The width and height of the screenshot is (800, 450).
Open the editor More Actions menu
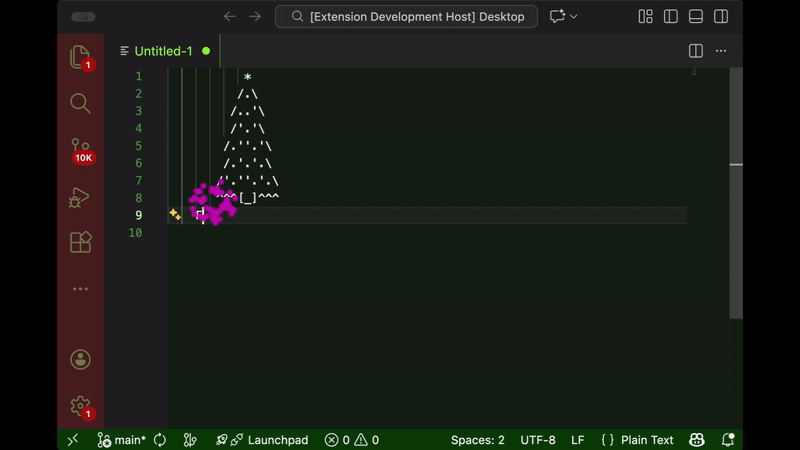pos(720,51)
